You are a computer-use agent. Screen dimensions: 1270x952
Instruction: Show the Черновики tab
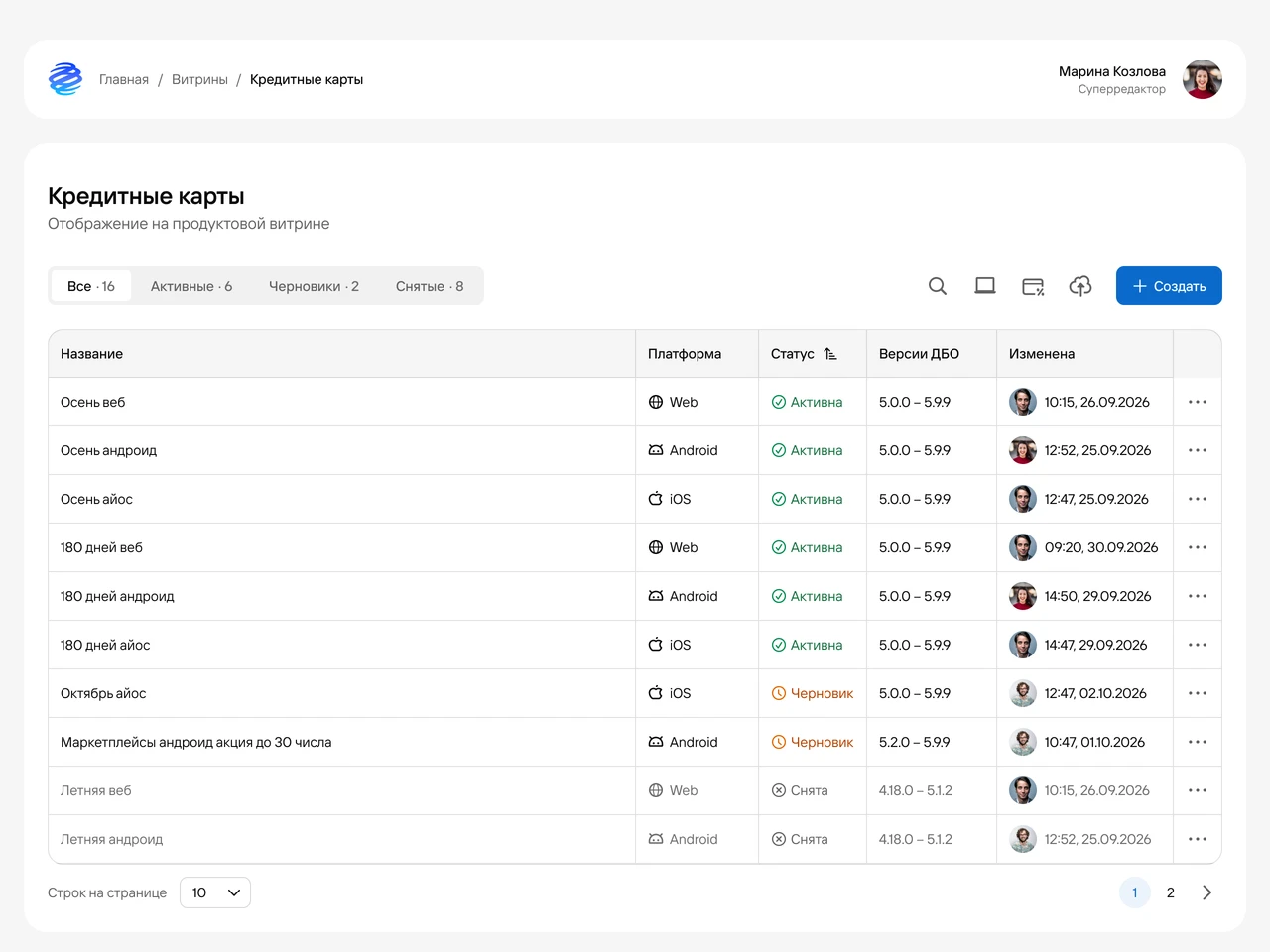pos(314,286)
